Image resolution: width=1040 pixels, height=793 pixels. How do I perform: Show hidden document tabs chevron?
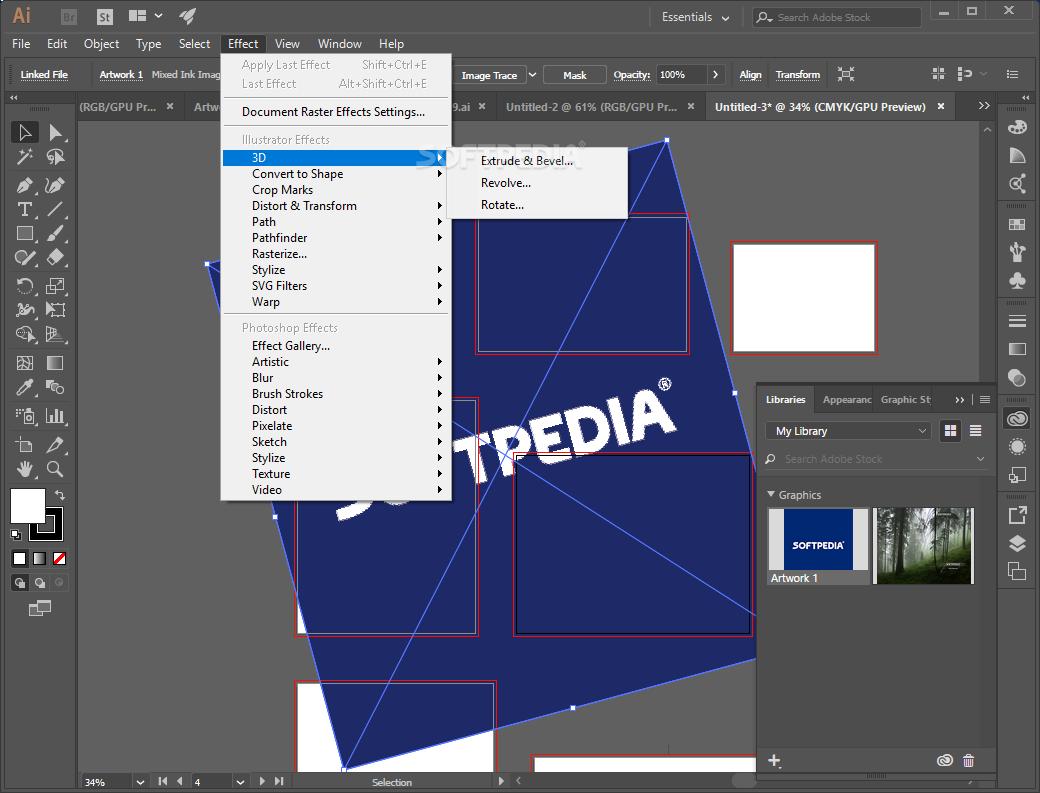pos(984,106)
